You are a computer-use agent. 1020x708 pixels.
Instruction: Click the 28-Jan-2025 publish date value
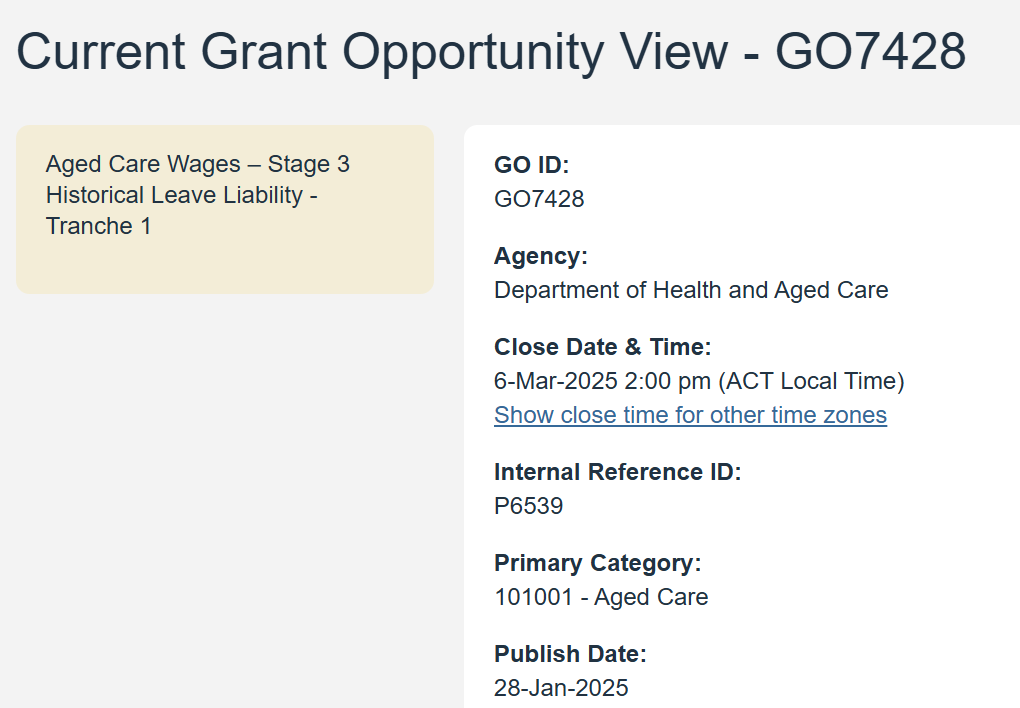click(561, 688)
